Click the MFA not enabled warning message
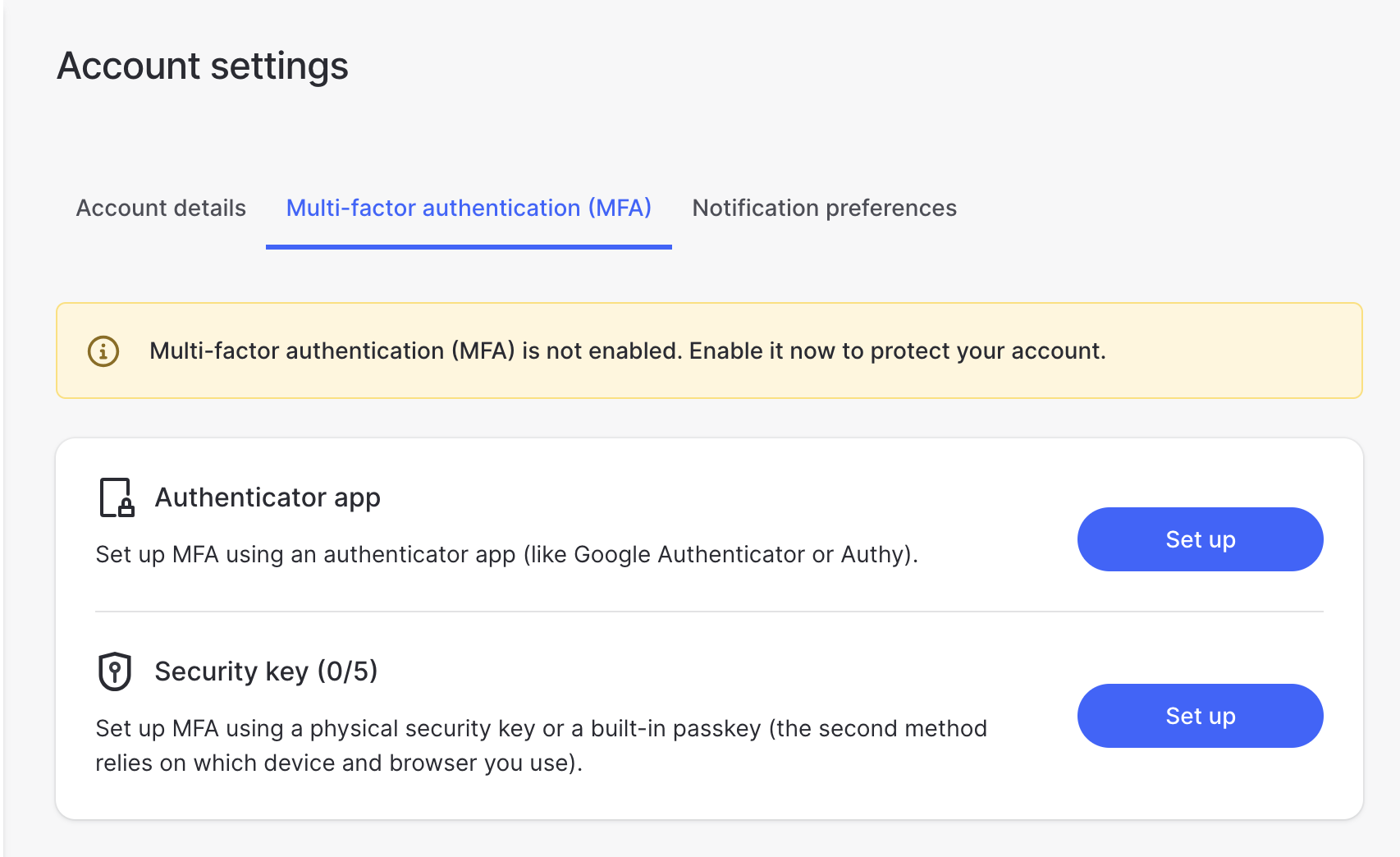Image resolution: width=1400 pixels, height=857 pixels. (x=626, y=351)
